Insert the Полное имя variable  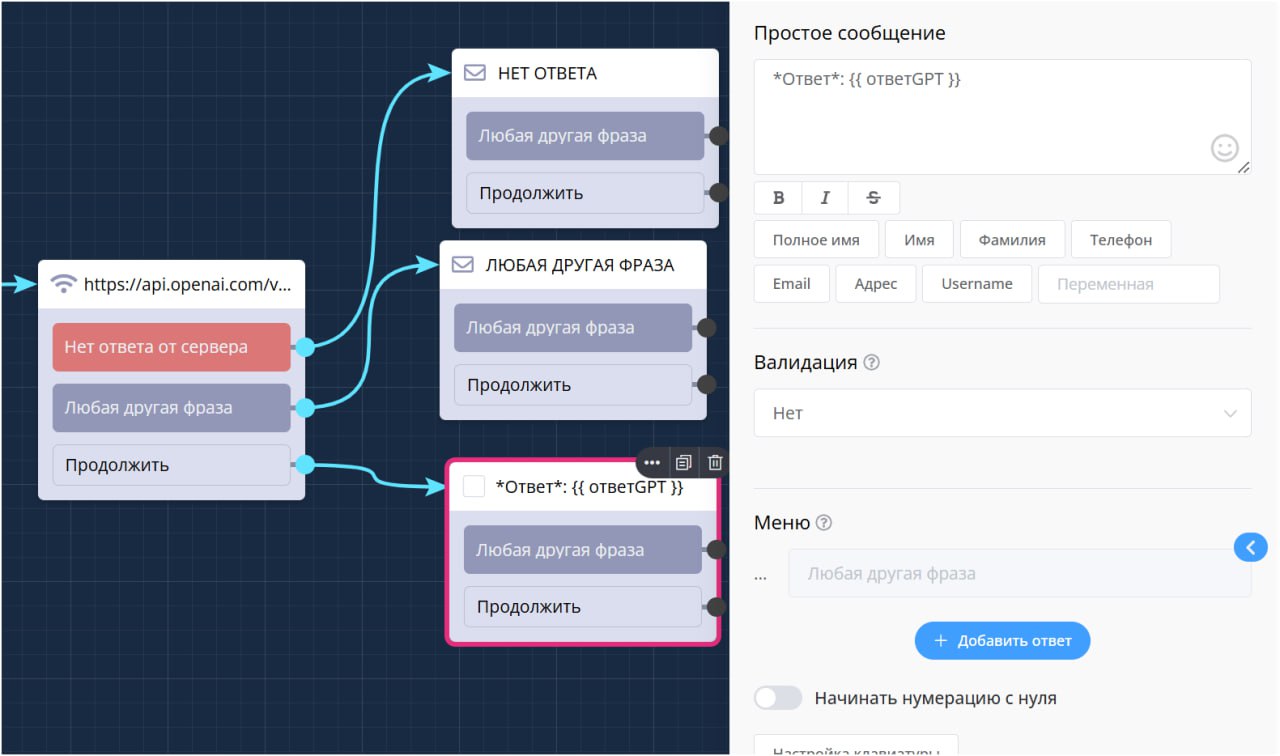pos(816,240)
